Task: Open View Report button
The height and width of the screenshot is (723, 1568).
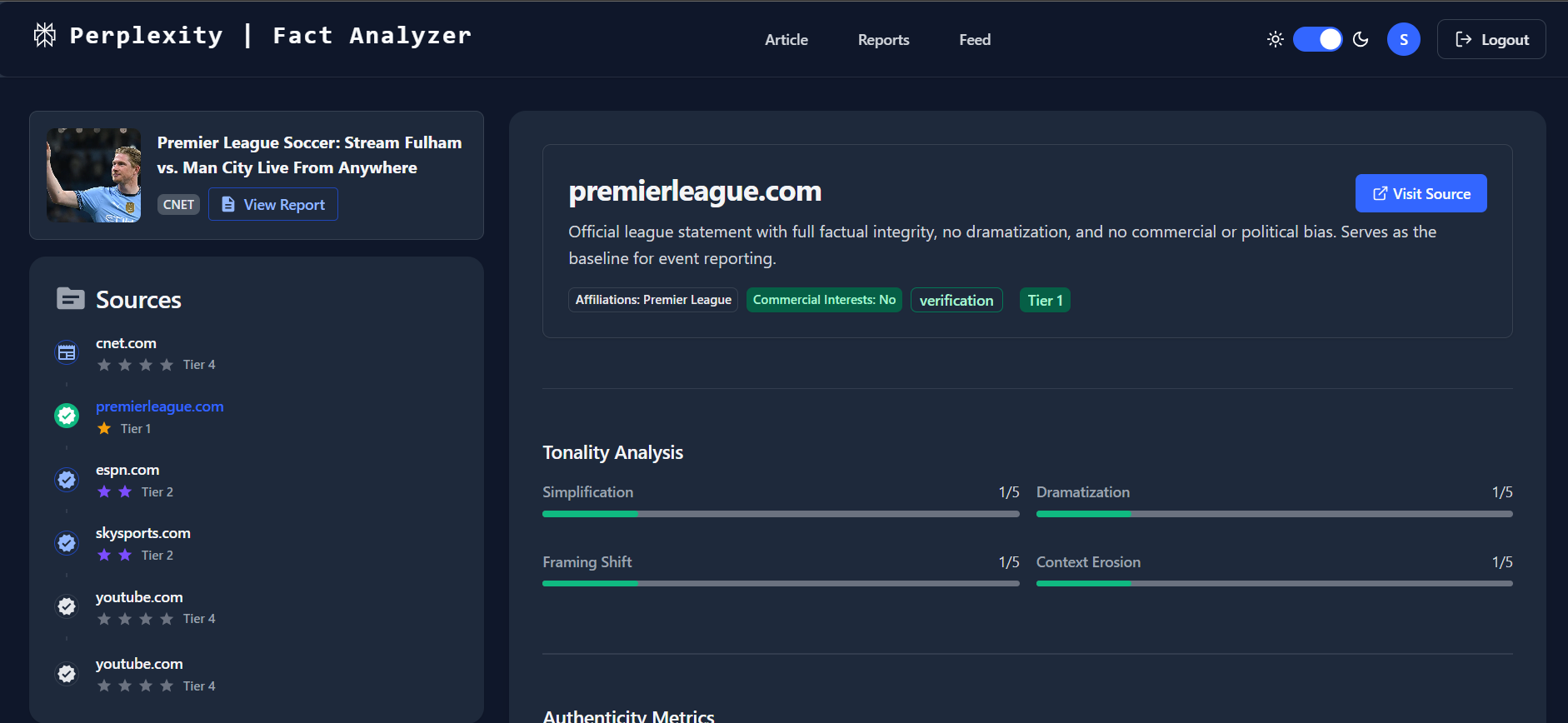Action: (x=272, y=204)
